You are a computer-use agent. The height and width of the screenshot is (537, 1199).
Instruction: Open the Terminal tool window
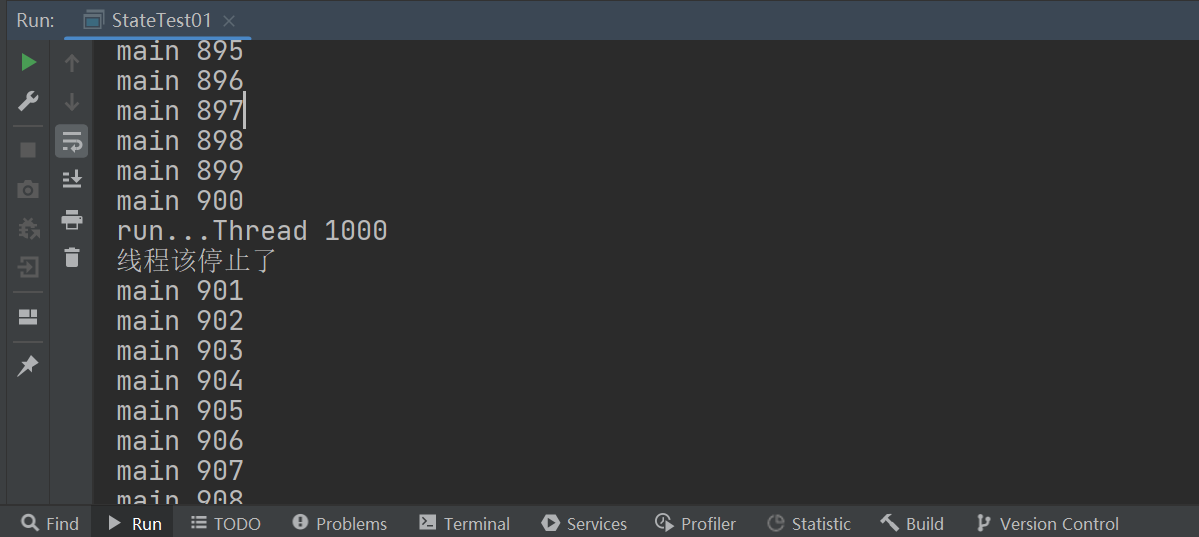pos(464,523)
